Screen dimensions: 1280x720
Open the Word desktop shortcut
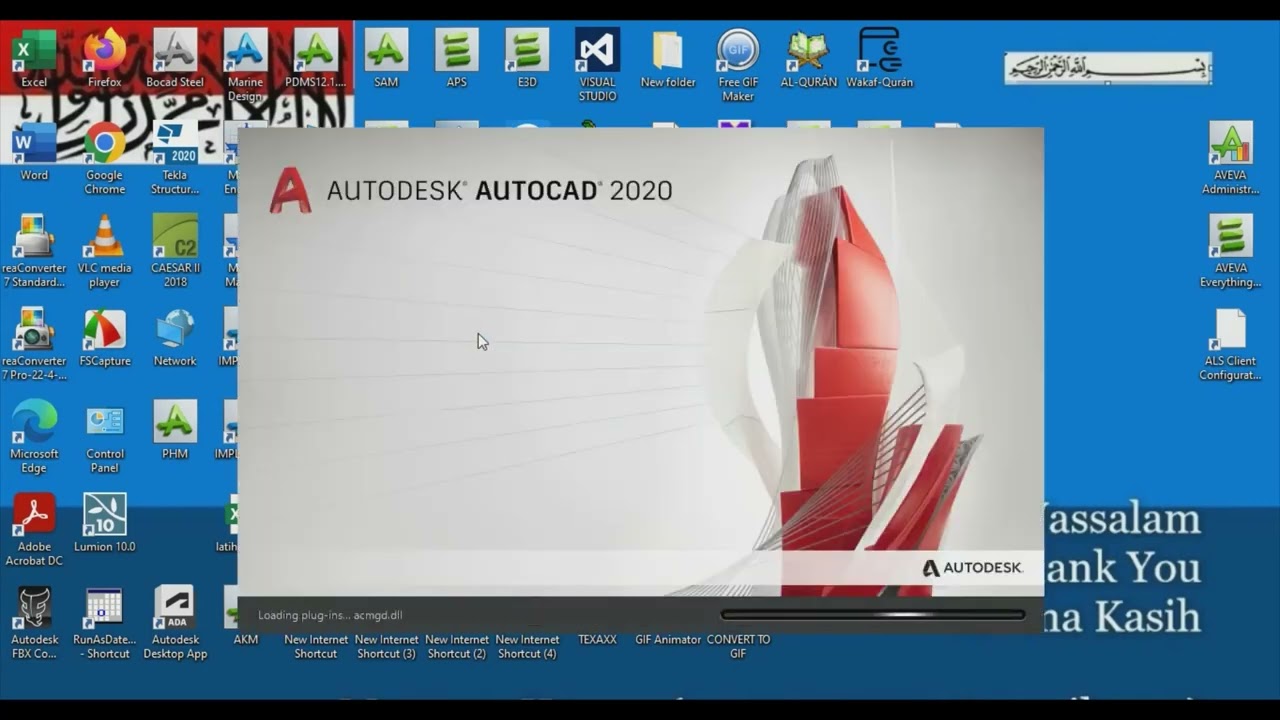[x=34, y=151]
